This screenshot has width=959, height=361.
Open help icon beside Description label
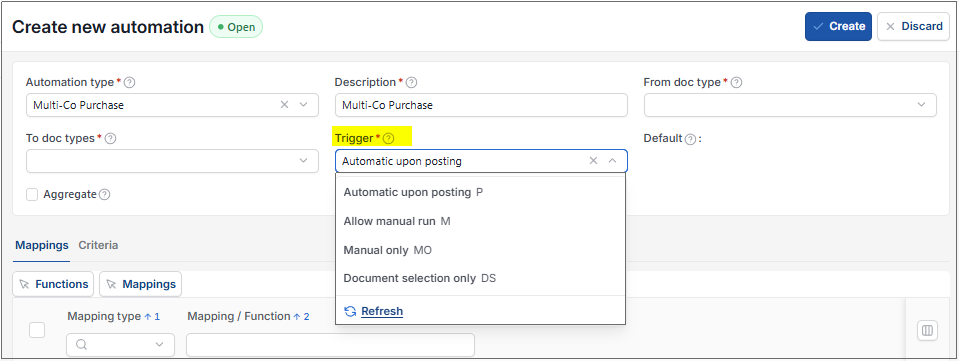point(412,82)
